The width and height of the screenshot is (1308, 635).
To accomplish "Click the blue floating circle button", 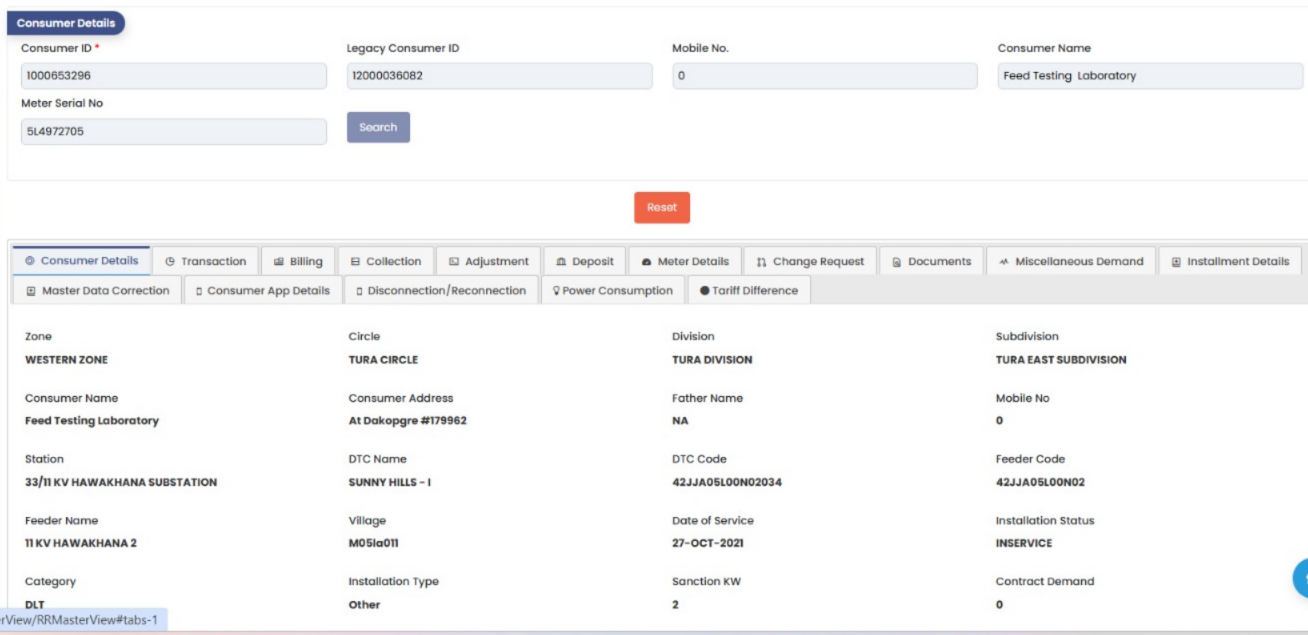I will (1301, 578).
